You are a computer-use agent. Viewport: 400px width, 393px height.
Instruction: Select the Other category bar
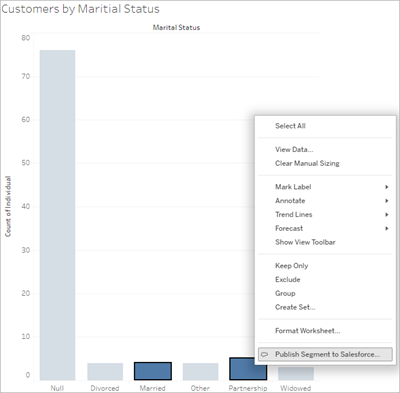(200, 372)
